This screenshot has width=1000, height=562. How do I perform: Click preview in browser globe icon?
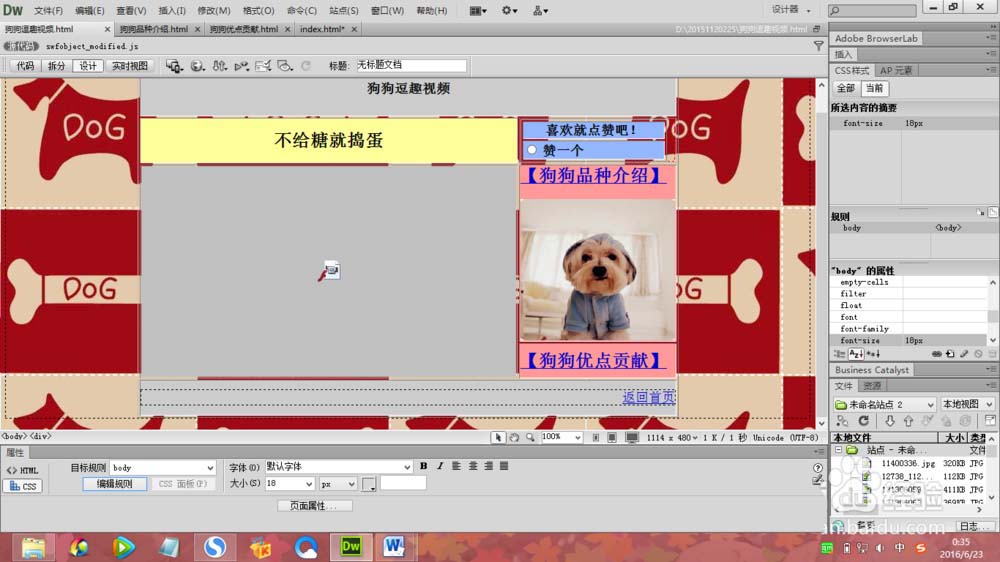point(197,66)
